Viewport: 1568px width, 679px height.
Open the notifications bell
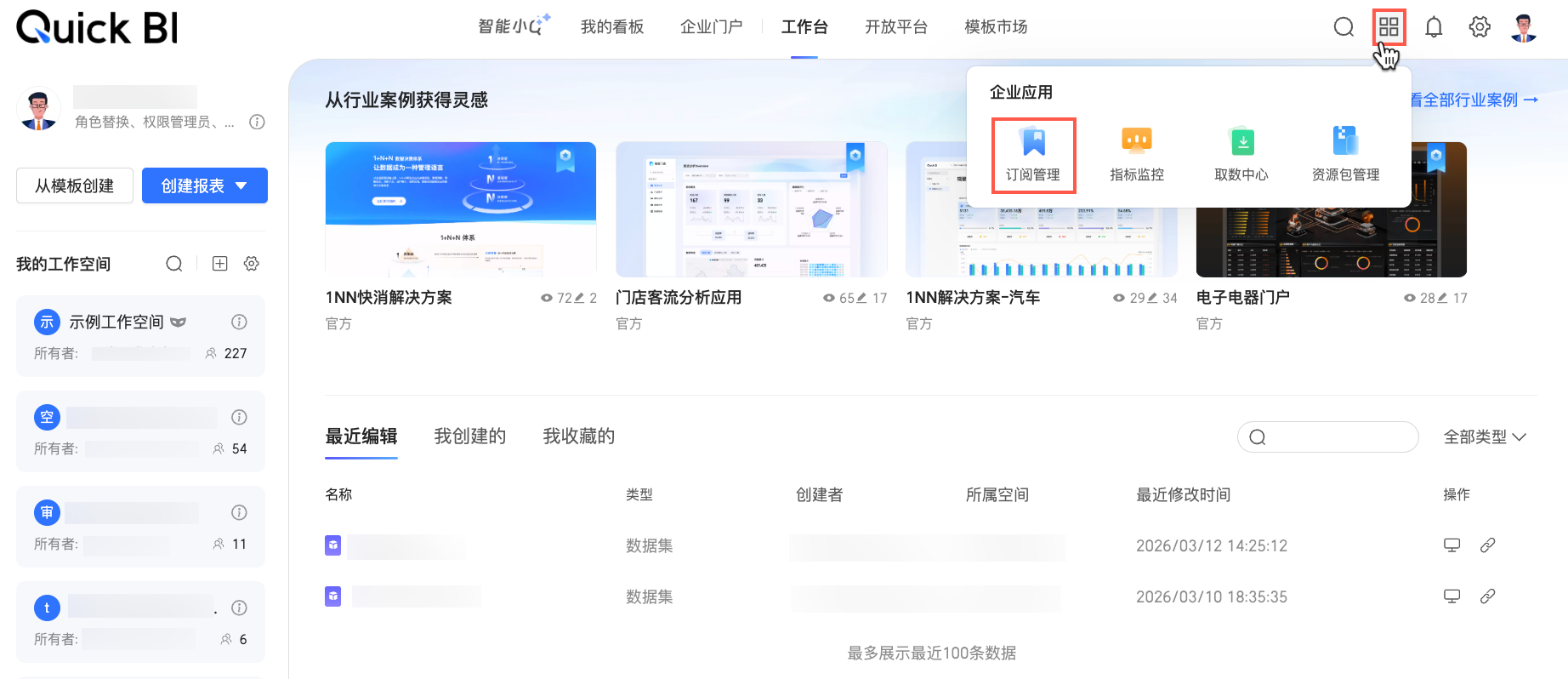click(x=1434, y=27)
